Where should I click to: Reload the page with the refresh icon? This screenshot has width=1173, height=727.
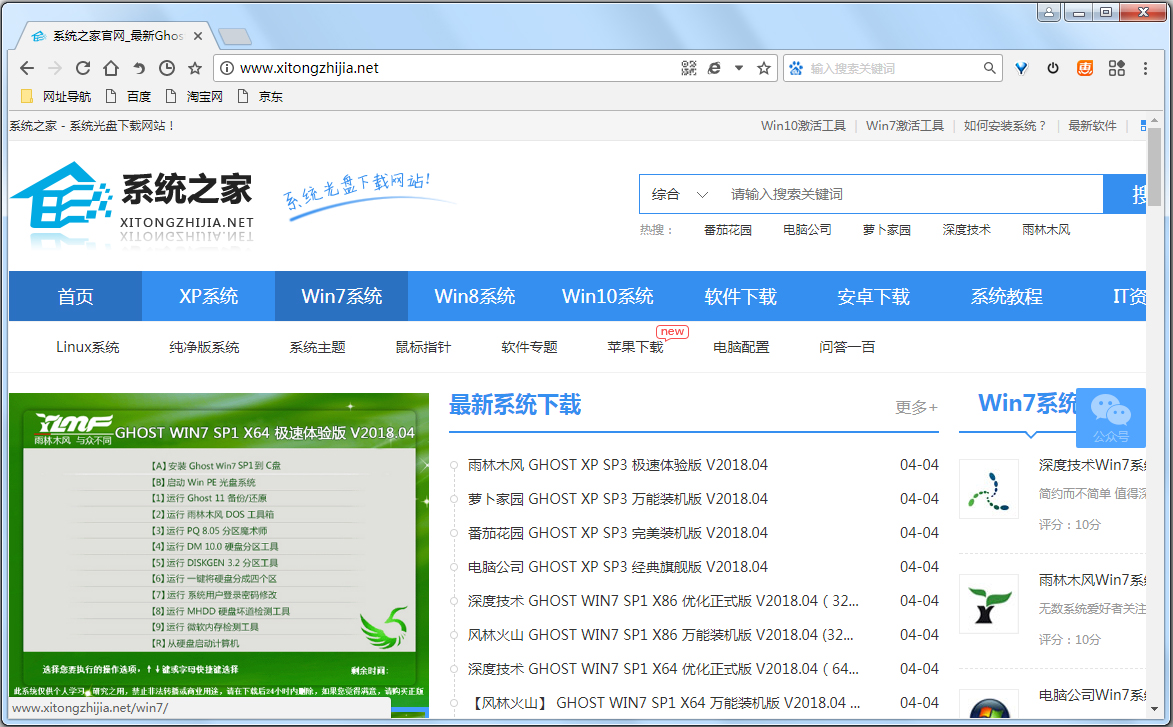point(83,68)
